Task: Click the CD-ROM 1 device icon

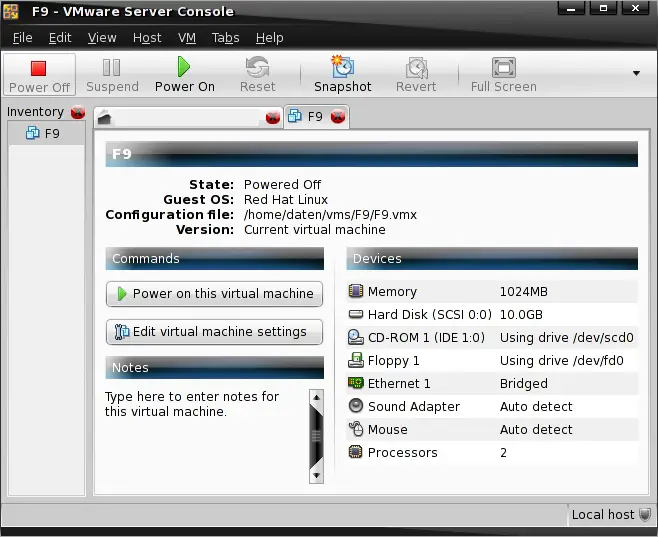Action: pos(356,337)
